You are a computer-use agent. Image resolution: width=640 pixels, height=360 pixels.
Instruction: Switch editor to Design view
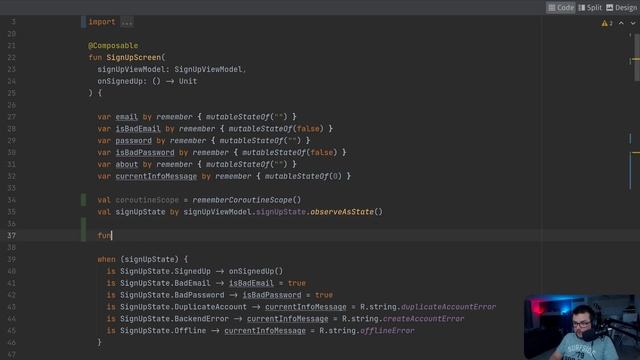click(x=622, y=7)
